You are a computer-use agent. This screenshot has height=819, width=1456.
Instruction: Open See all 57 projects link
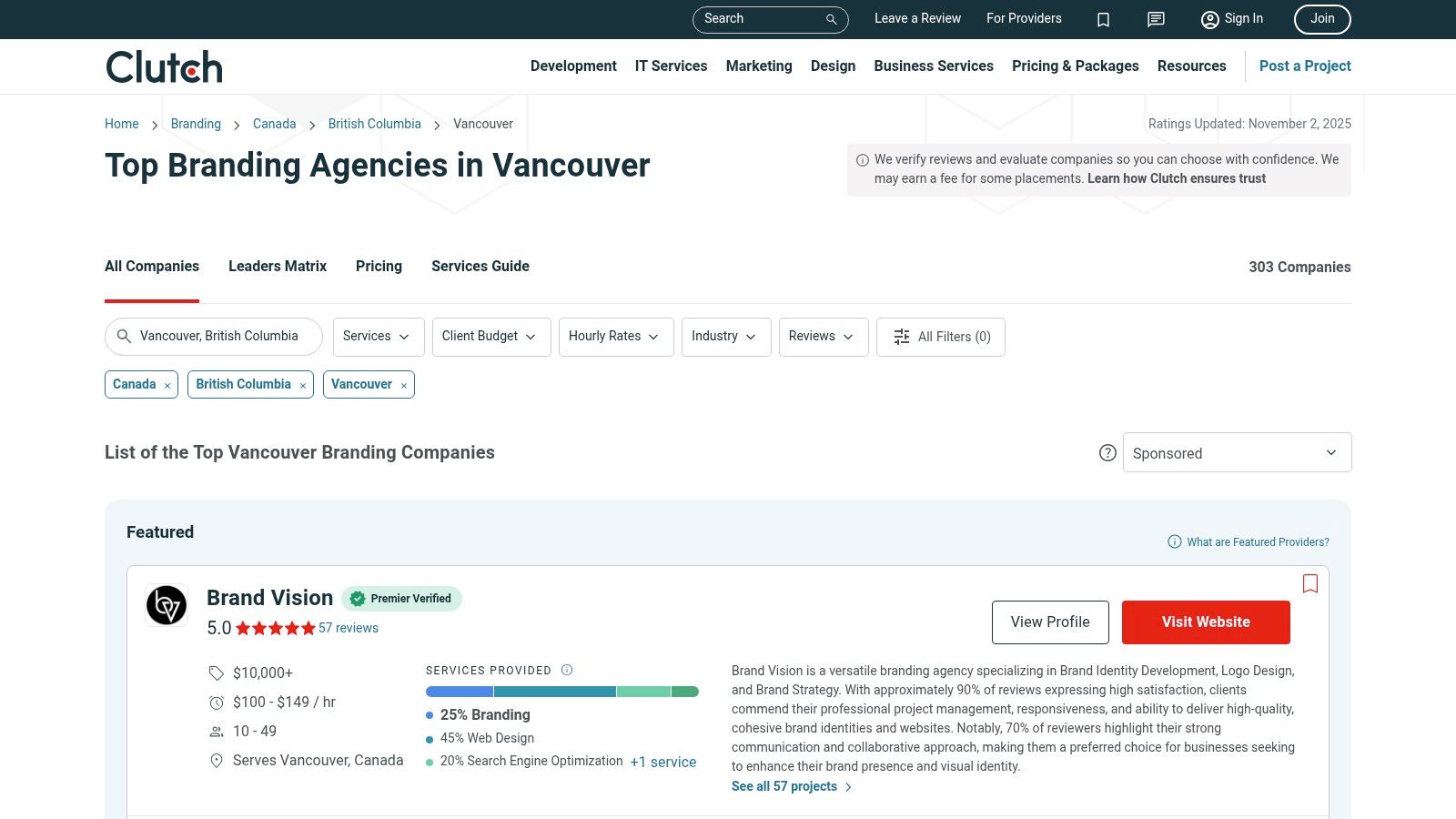[x=784, y=785]
